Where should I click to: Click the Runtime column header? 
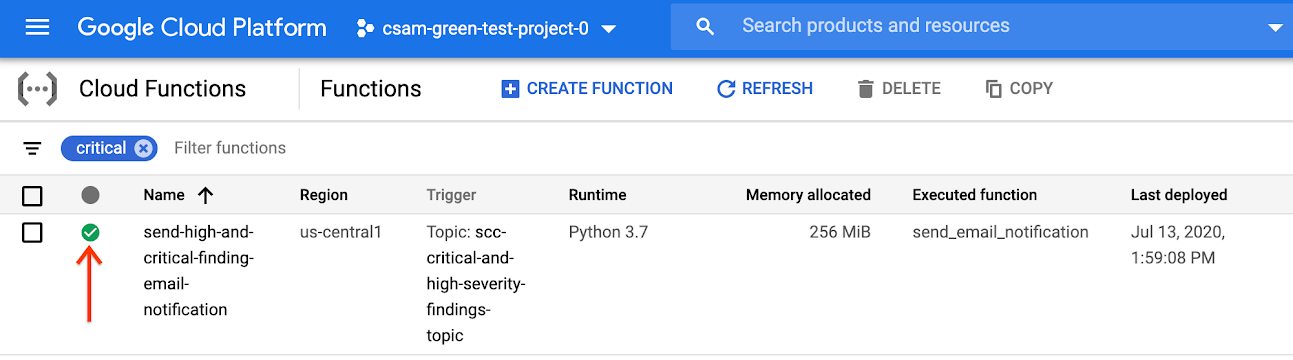point(598,195)
